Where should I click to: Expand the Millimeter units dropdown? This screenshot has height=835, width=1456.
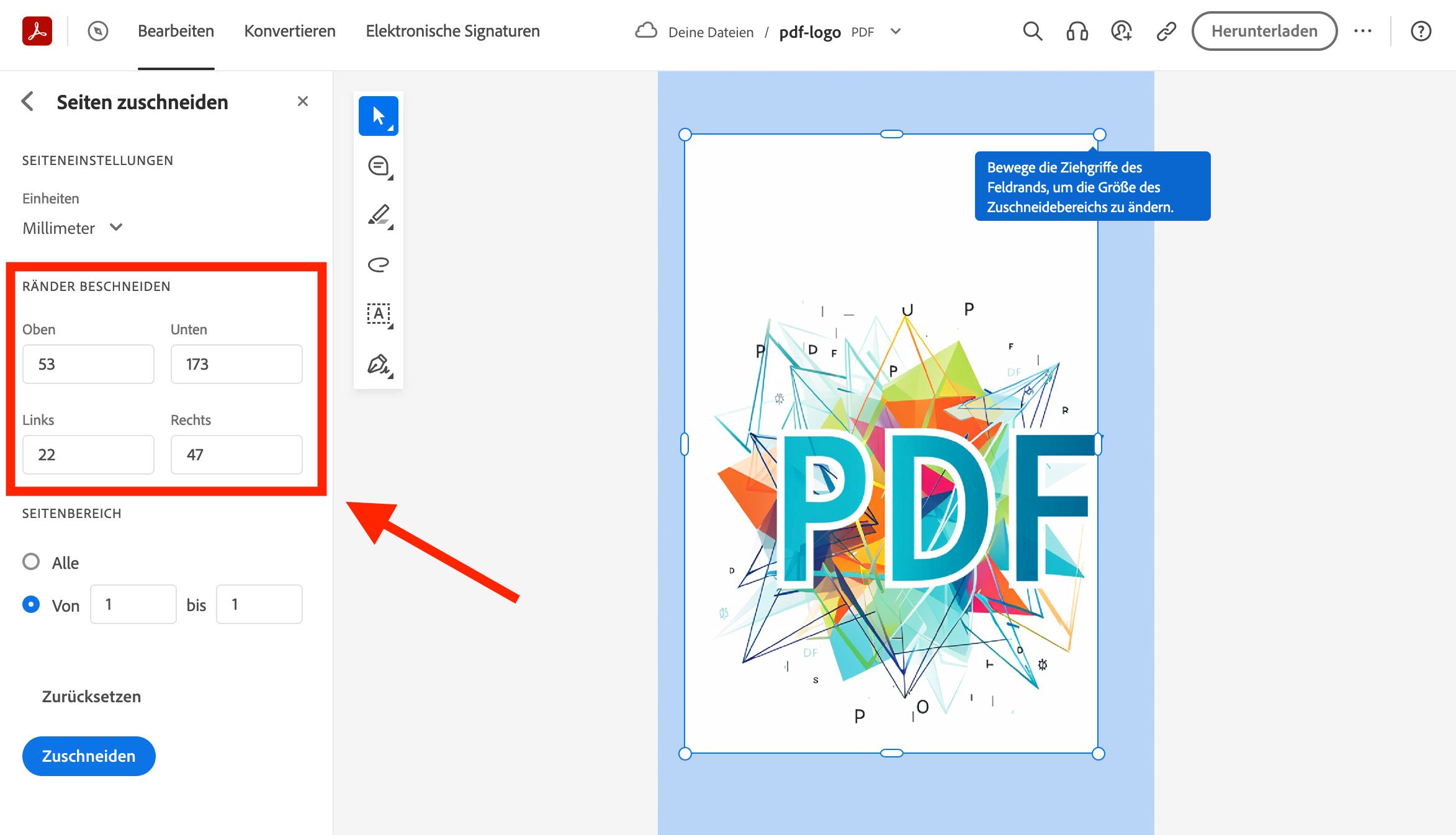(x=72, y=228)
